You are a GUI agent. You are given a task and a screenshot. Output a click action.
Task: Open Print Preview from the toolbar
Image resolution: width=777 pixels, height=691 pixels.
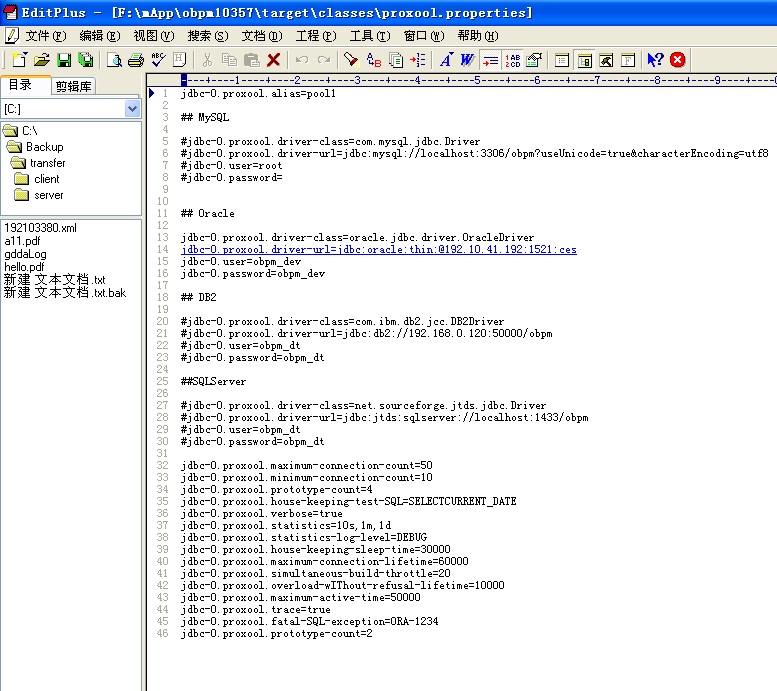pyautogui.click(x=114, y=60)
